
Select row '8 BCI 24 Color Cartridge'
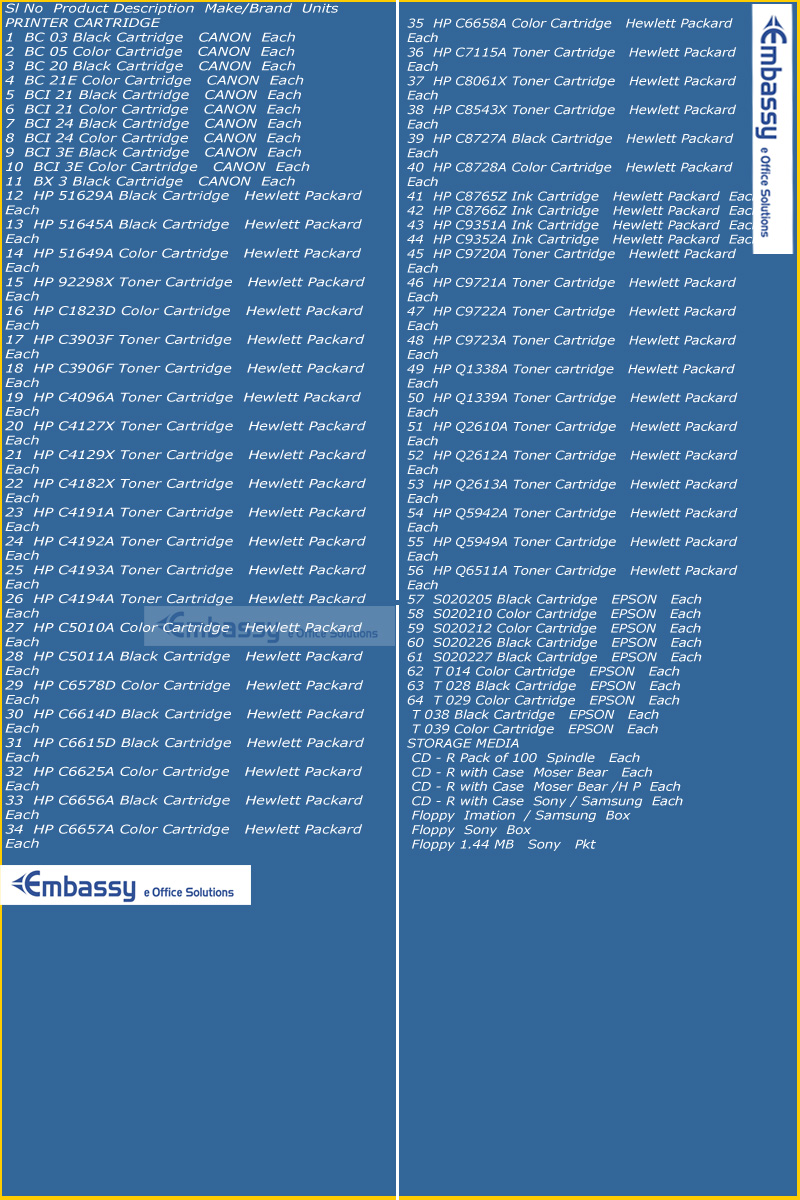tap(153, 138)
